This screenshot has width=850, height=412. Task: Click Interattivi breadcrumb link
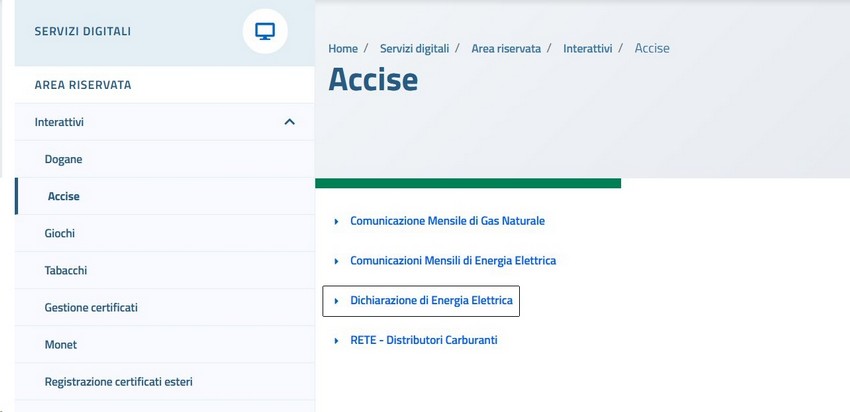pos(588,48)
